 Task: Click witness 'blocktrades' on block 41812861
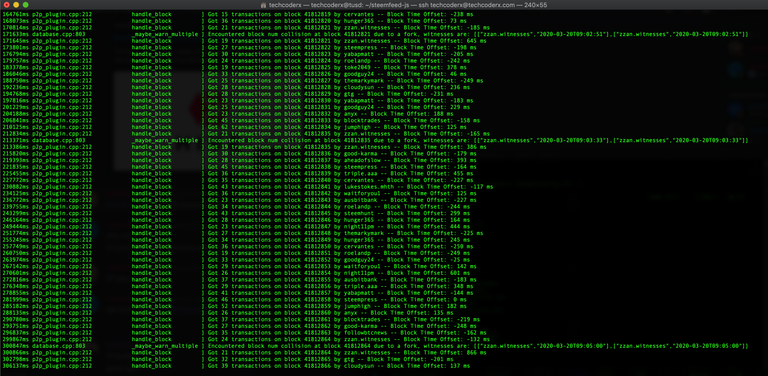point(362,319)
